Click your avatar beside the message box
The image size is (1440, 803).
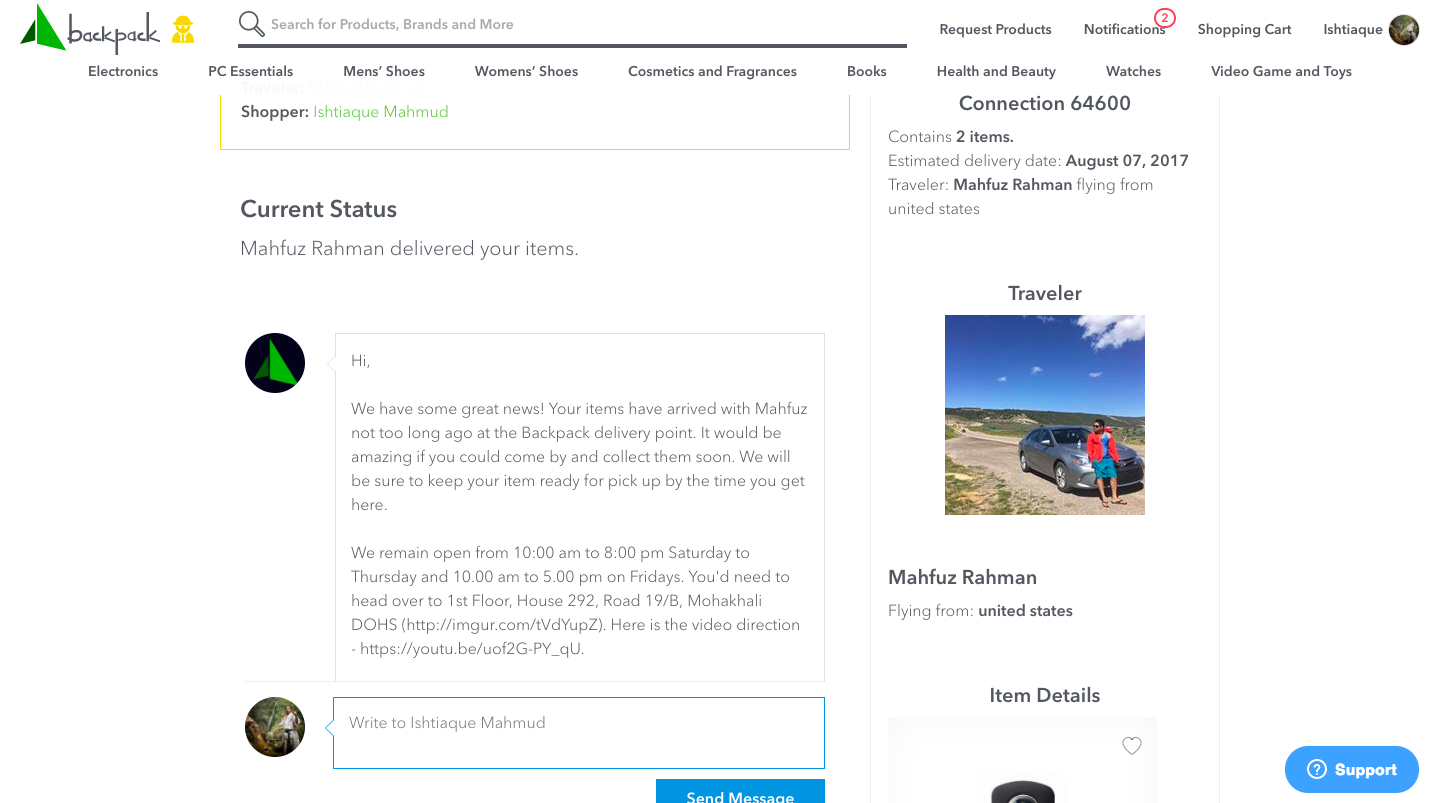275,727
